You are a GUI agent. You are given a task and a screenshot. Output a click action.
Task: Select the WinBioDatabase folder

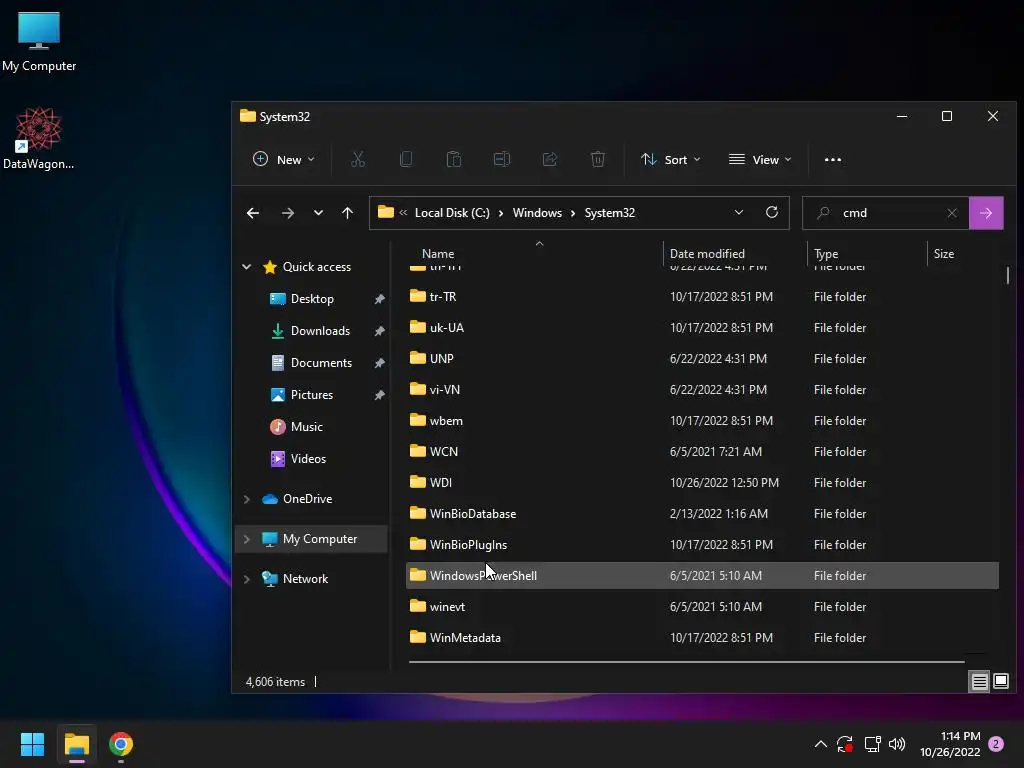[x=702, y=513]
